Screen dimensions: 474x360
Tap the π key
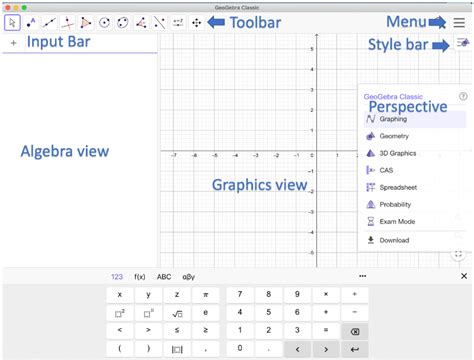(206, 294)
